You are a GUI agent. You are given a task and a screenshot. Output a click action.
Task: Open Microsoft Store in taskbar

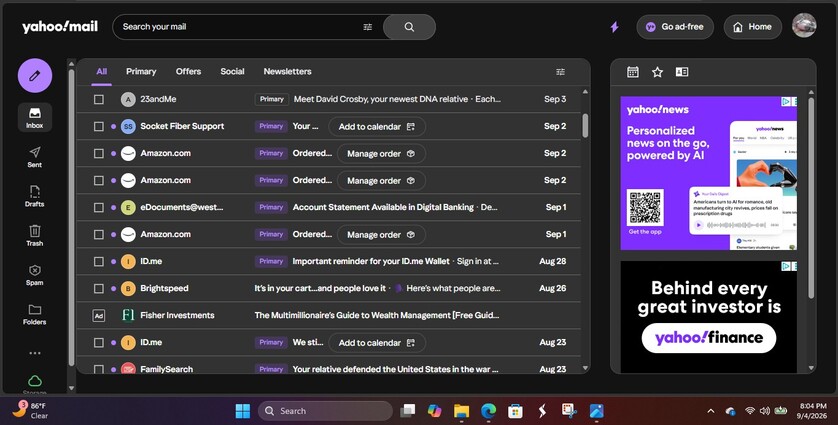tap(515, 411)
